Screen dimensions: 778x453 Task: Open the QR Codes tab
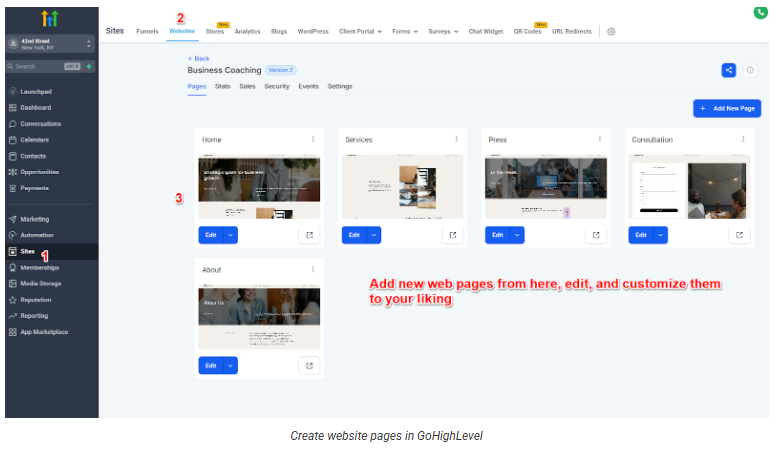coord(527,32)
